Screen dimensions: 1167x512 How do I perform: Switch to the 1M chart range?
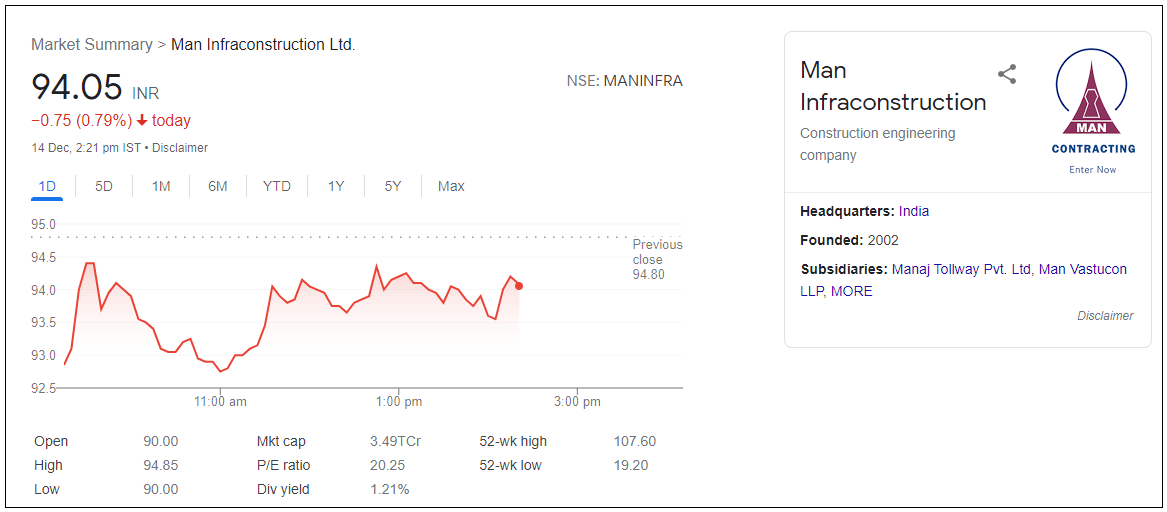pos(161,186)
